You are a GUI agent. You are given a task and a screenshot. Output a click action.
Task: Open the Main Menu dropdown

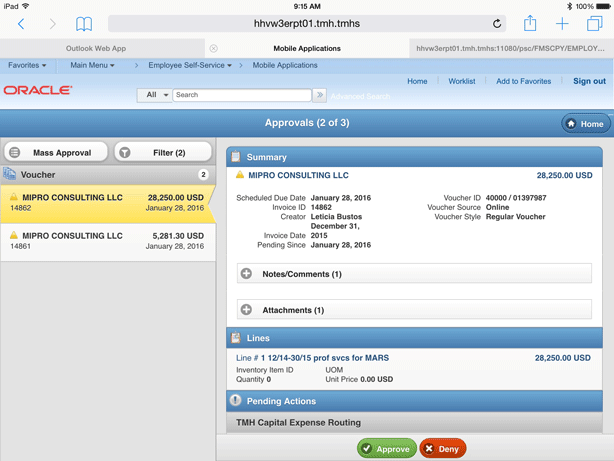click(x=92, y=66)
